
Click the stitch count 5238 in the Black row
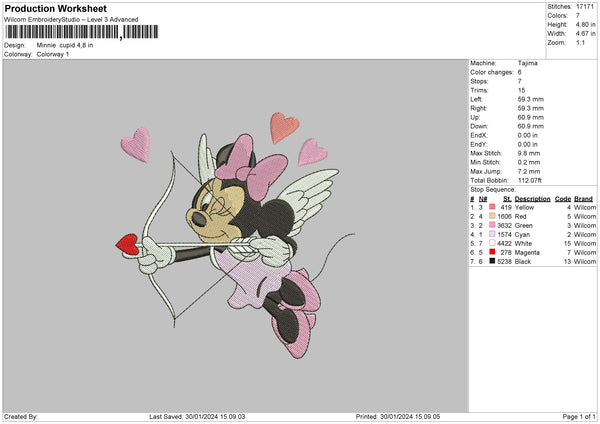[504, 262]
